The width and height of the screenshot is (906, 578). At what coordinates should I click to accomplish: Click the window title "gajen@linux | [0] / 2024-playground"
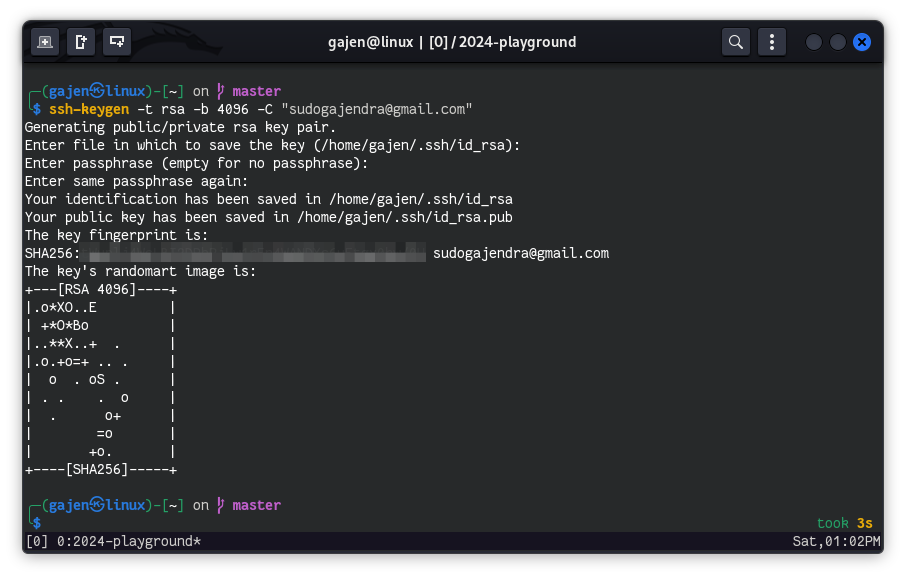pyautogui.click(x=452, y=42)
